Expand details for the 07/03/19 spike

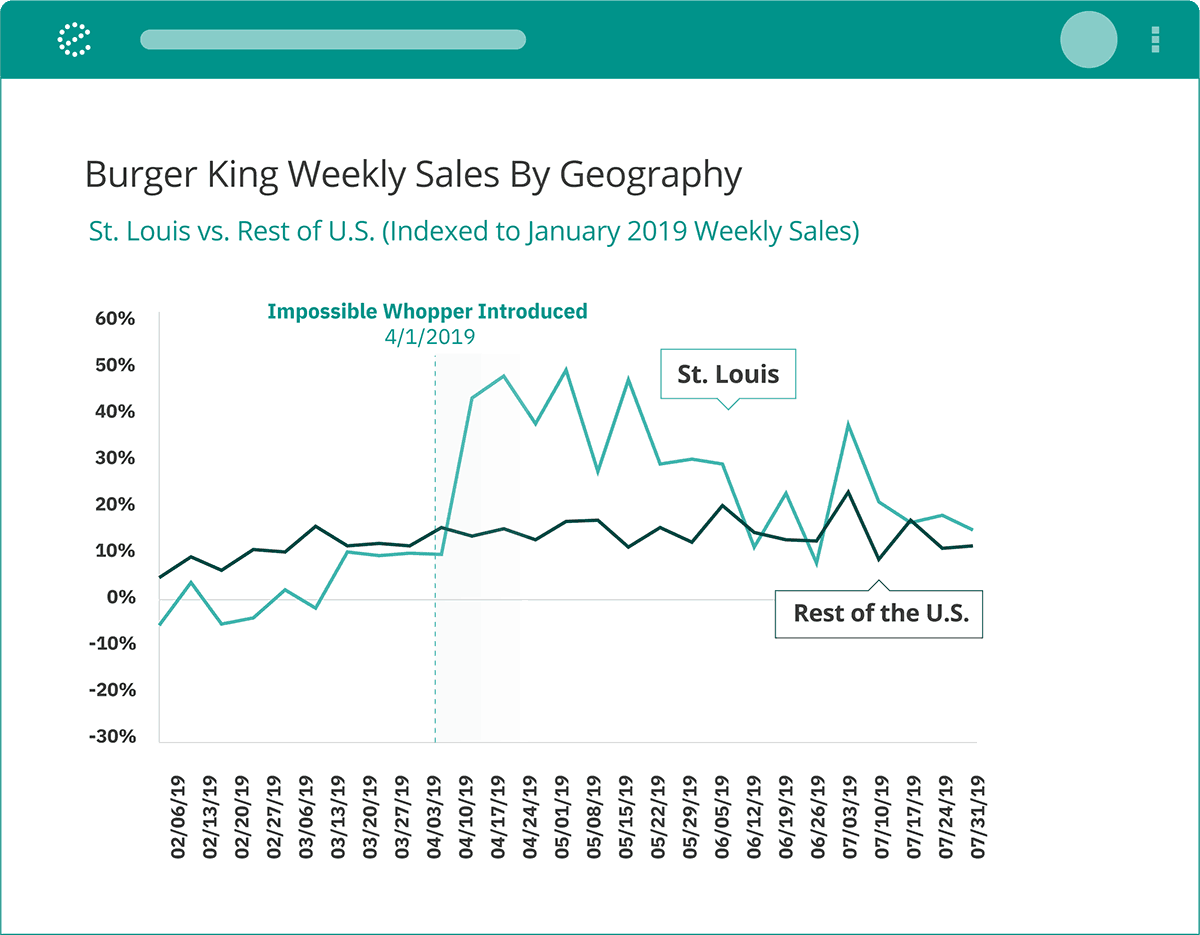(846, 424)
